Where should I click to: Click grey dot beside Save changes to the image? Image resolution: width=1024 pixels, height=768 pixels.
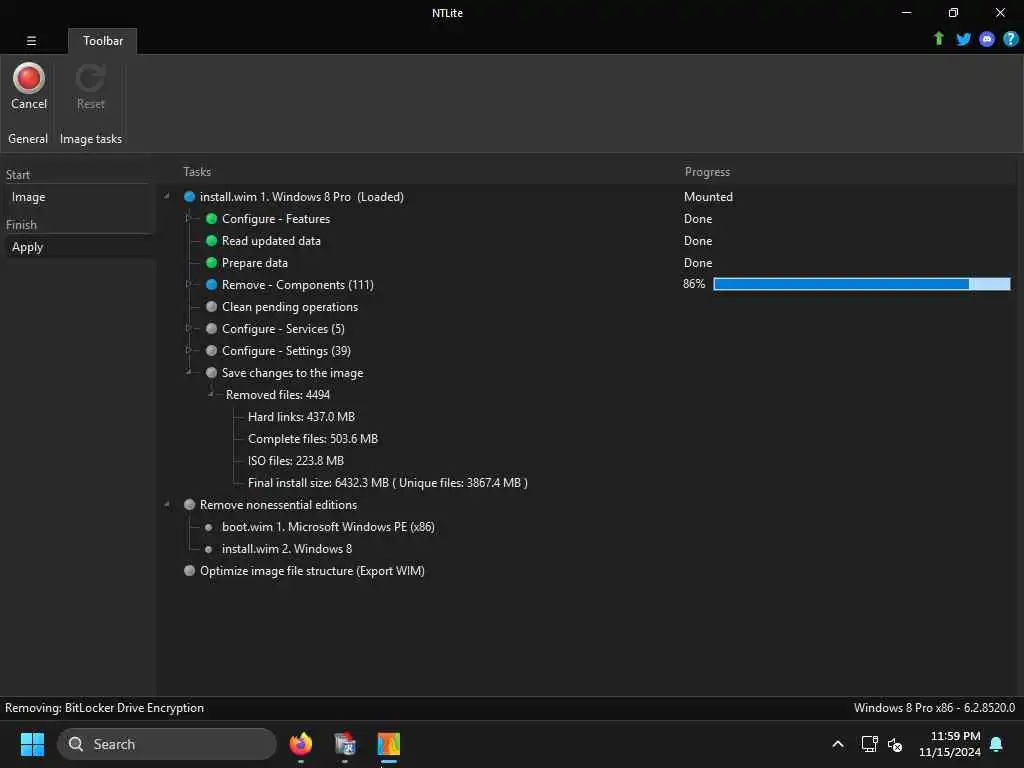211,372
